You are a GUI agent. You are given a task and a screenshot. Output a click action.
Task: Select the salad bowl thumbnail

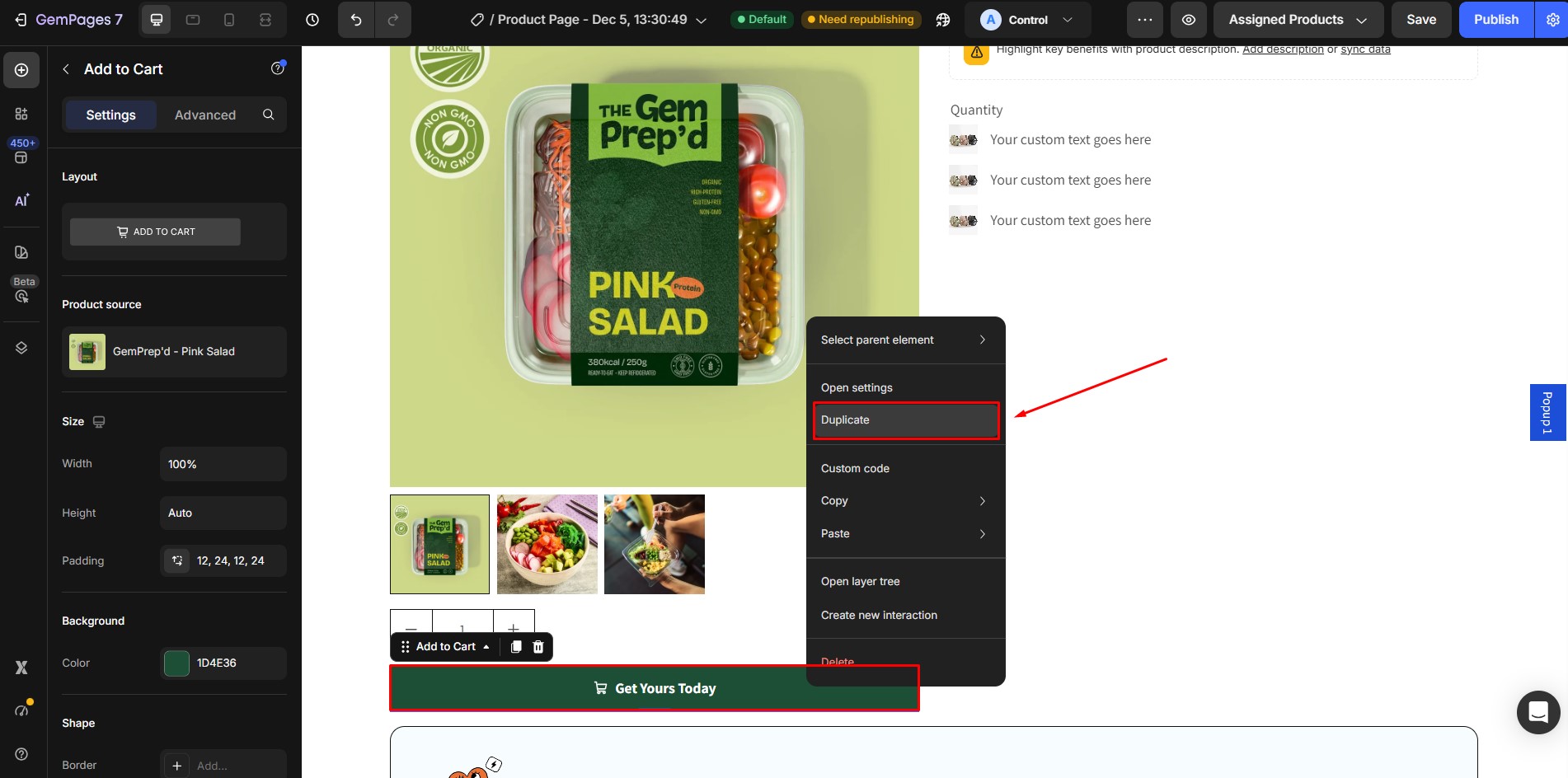click(x=547, y=544)
